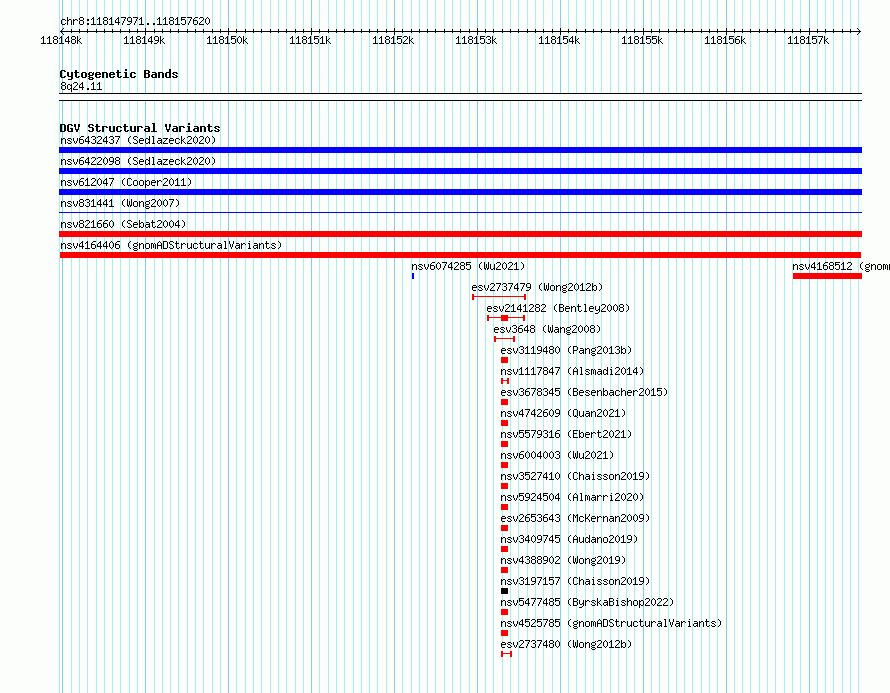Open the nsv6074285 (Wu2021) label
The width and height of the screenshot is (890, 693).
pos(468,266)
